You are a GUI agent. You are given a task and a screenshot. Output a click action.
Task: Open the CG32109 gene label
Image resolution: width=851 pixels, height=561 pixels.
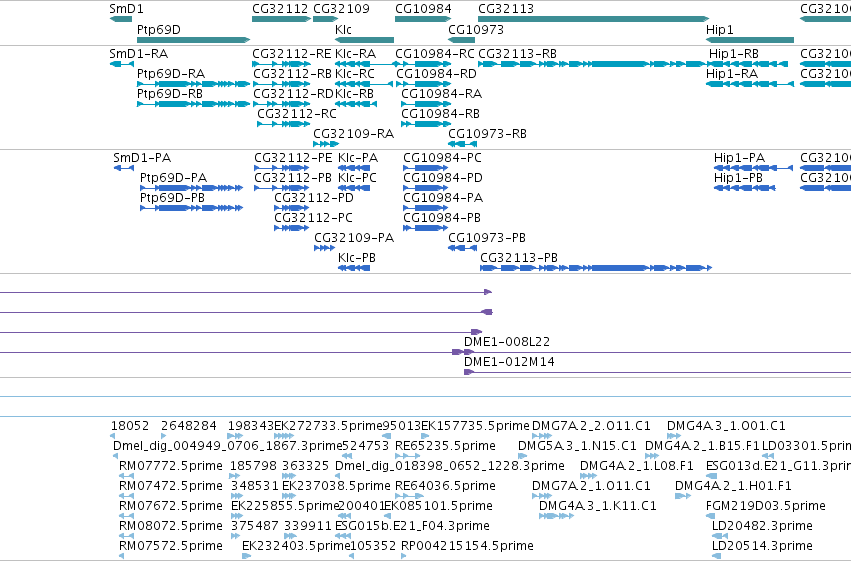tap(341, 9)
